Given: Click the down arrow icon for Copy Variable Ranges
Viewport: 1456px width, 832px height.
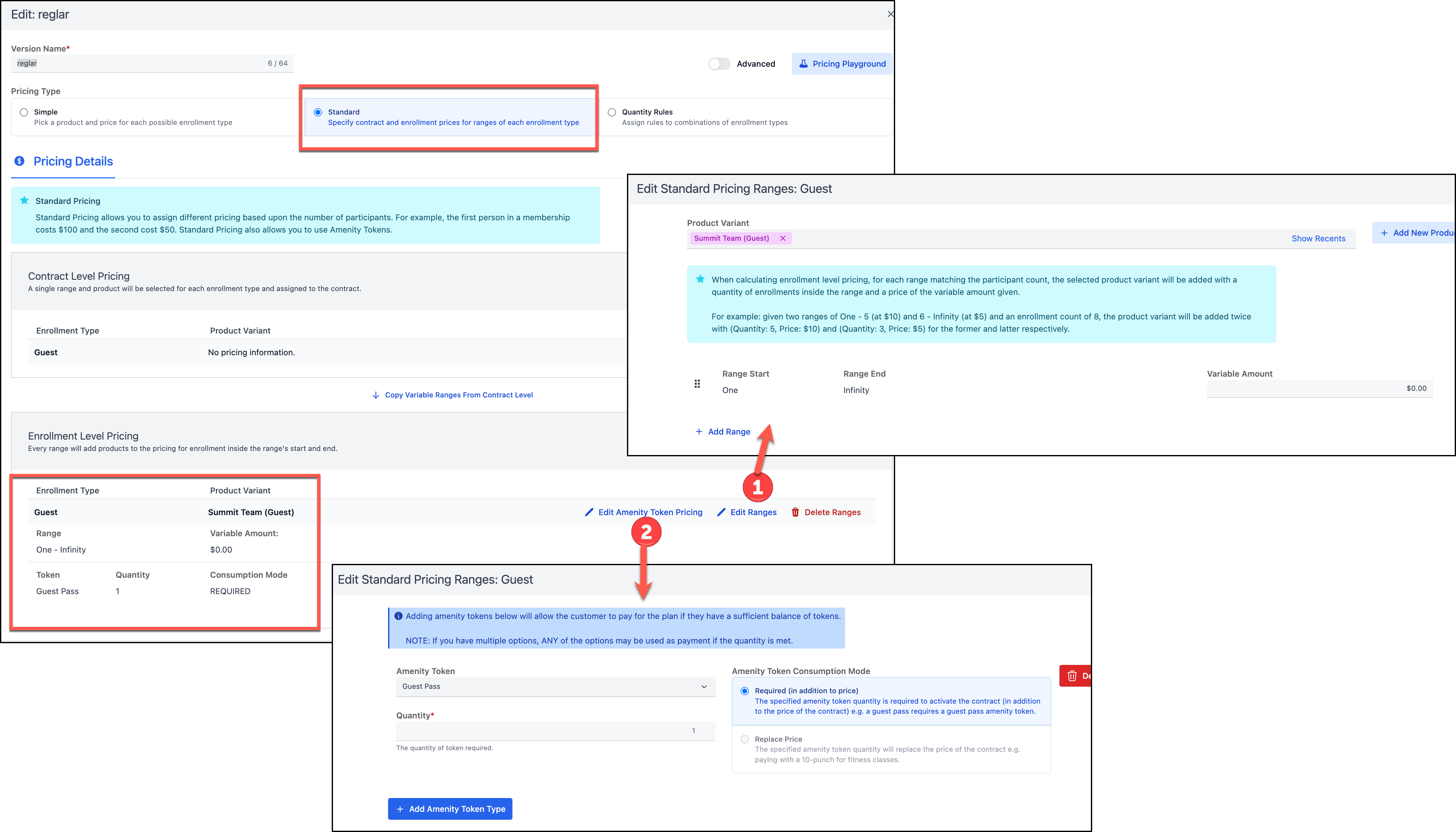Looking at the screenshot, I should click(x=375, y=395).
